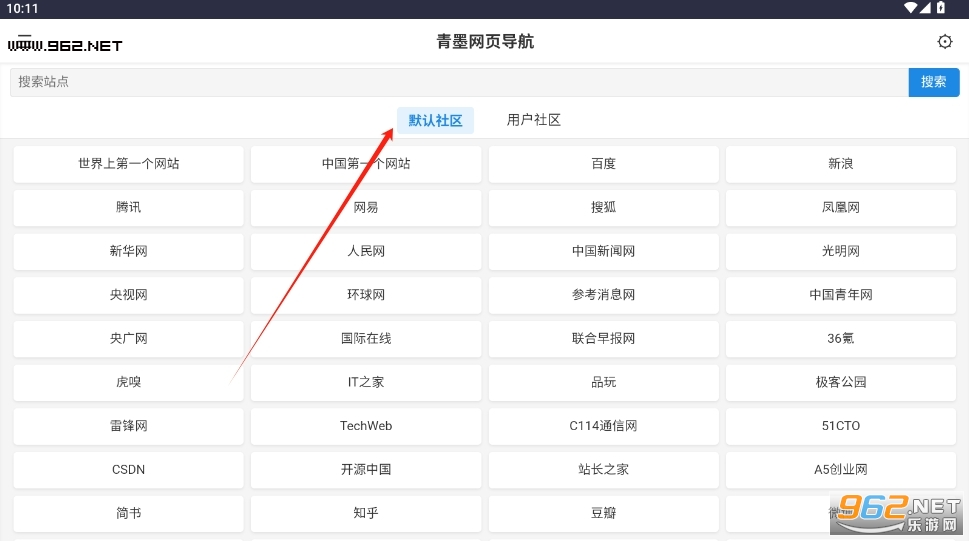Open the 央广网 site tile

(129, 339)
